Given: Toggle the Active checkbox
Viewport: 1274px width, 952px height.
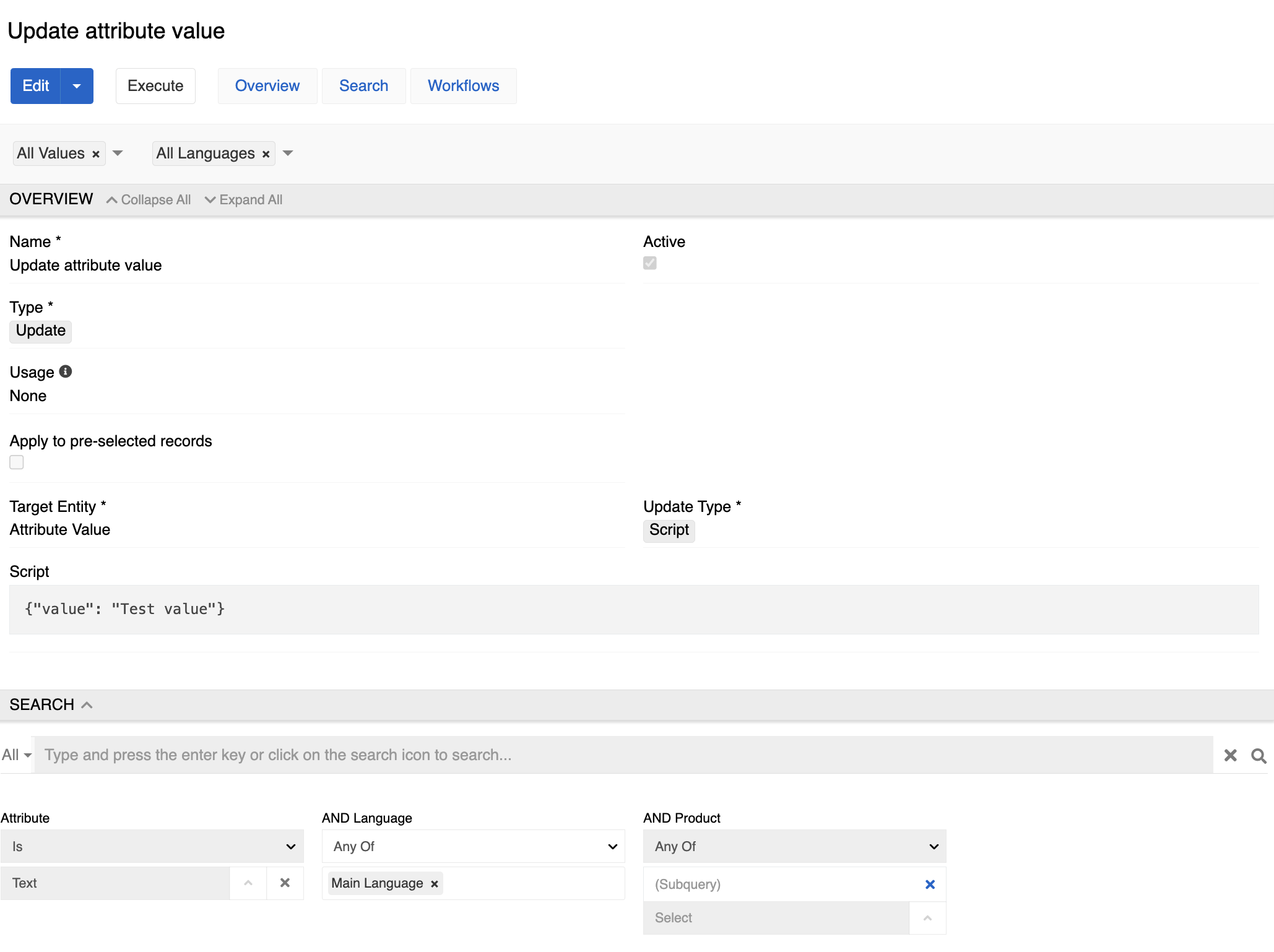Looking at the screenshot, I should coord(649,263).
